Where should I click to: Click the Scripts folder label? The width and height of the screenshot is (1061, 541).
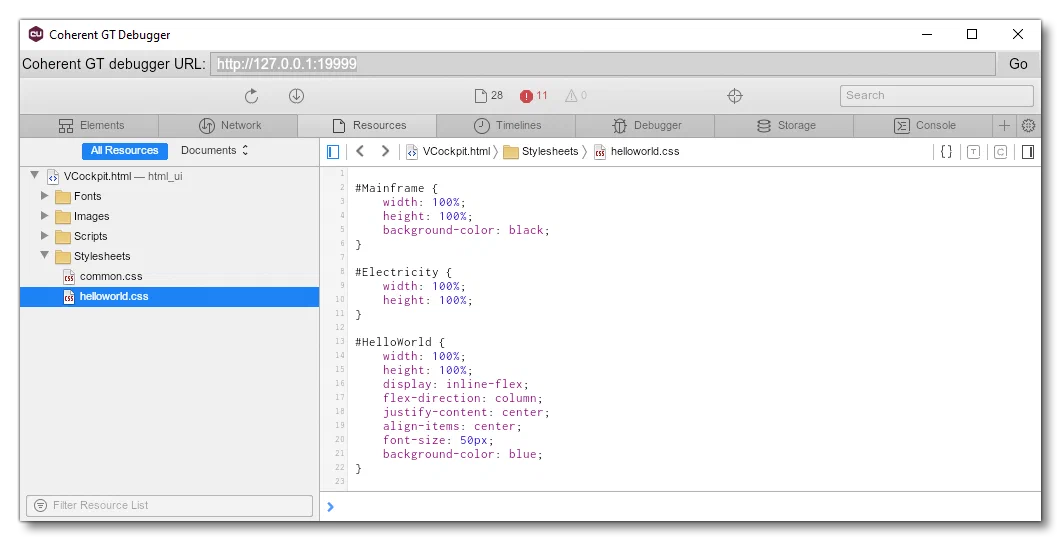[91, 236]
